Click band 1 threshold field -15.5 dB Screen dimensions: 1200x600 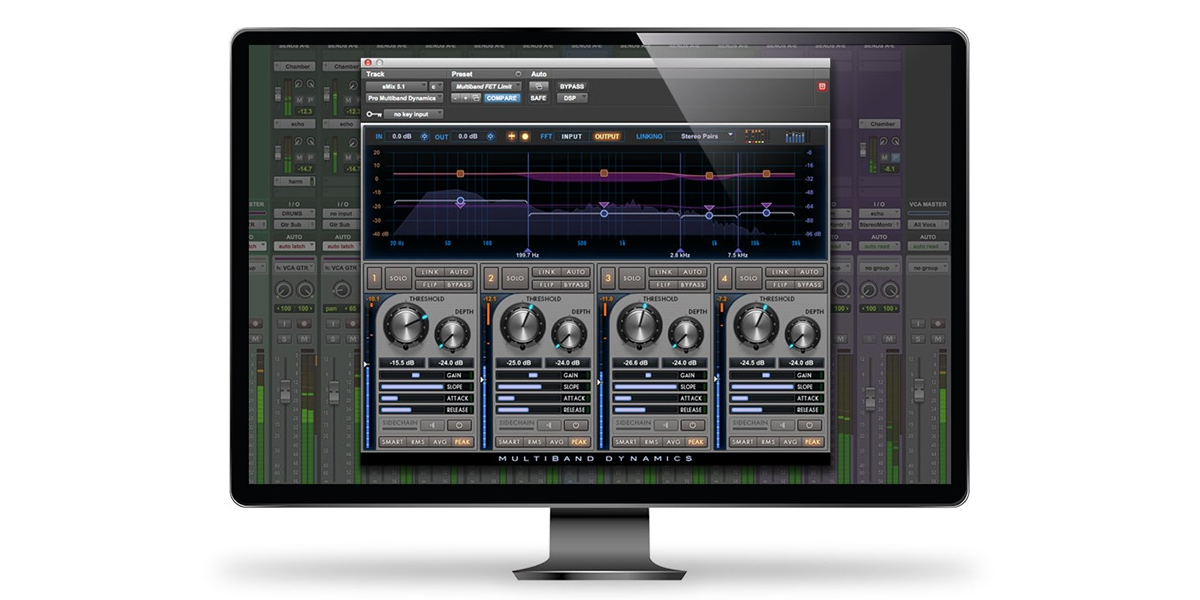[x=402, y=363]
